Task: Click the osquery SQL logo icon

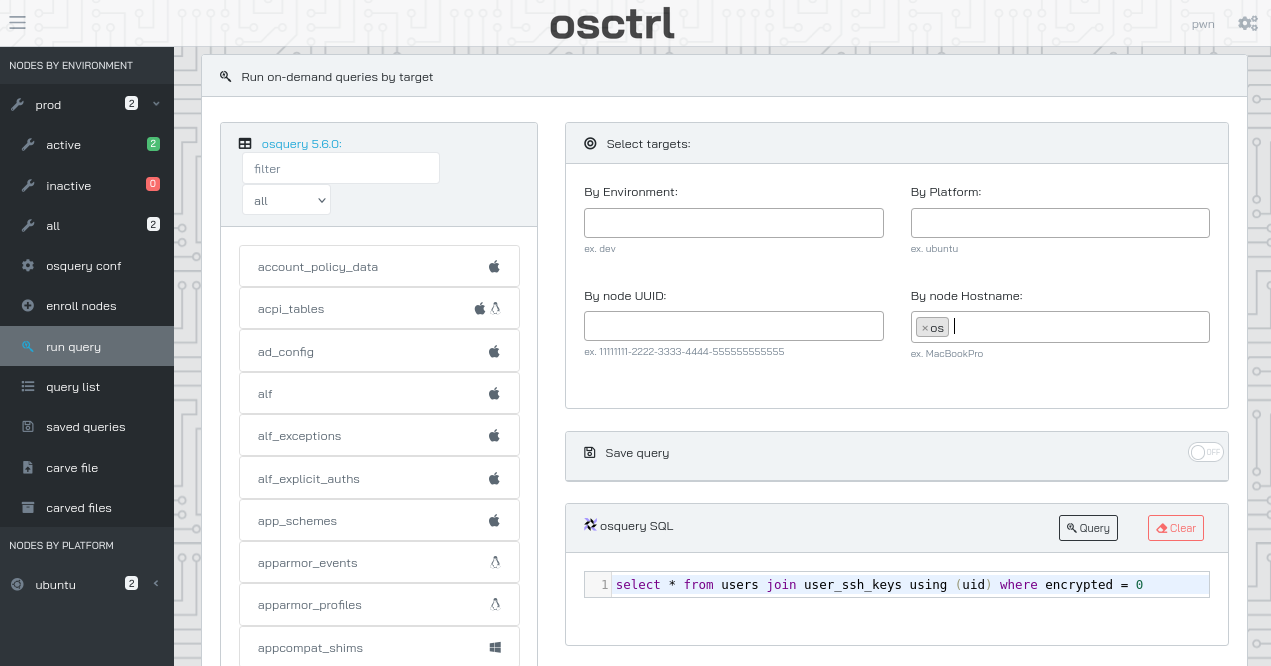Action: (x=590, y=525)
